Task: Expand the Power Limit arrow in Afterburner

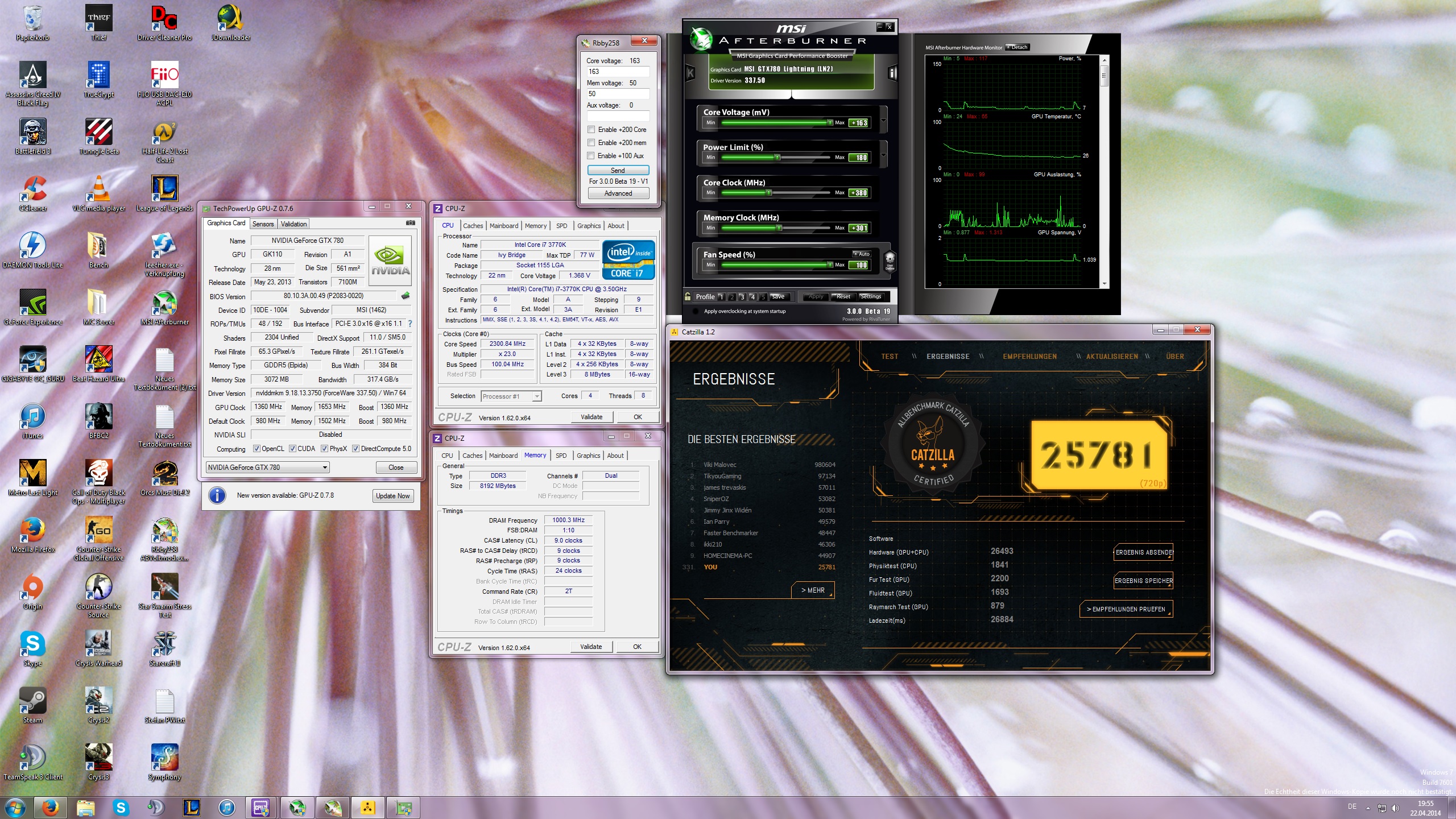Action: pyautogui.click(x=883, y=155)
